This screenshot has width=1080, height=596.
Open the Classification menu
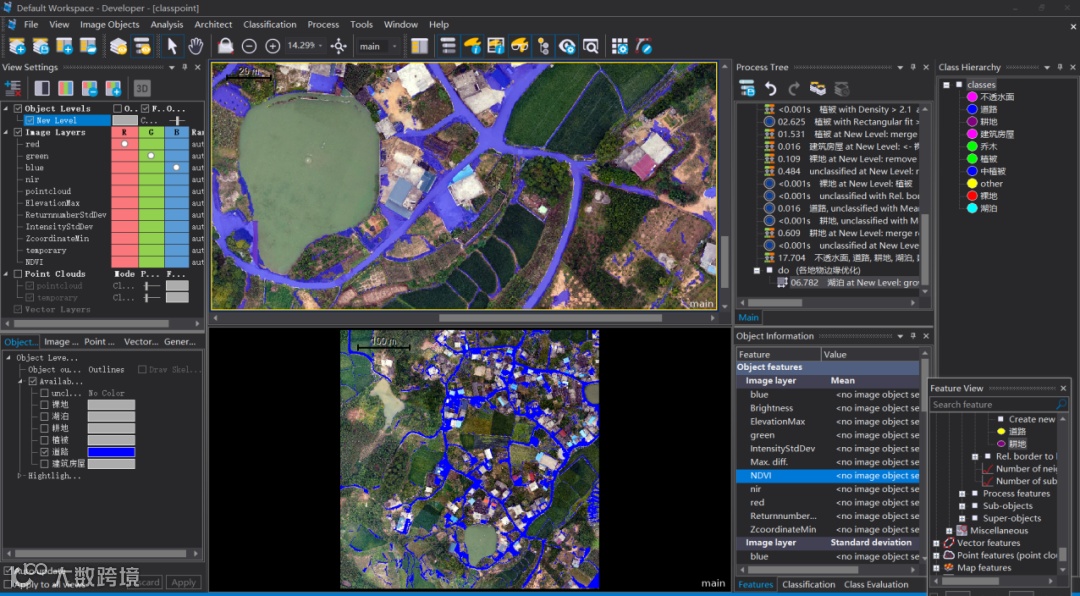pyautogui.click(x=270, y=24)
